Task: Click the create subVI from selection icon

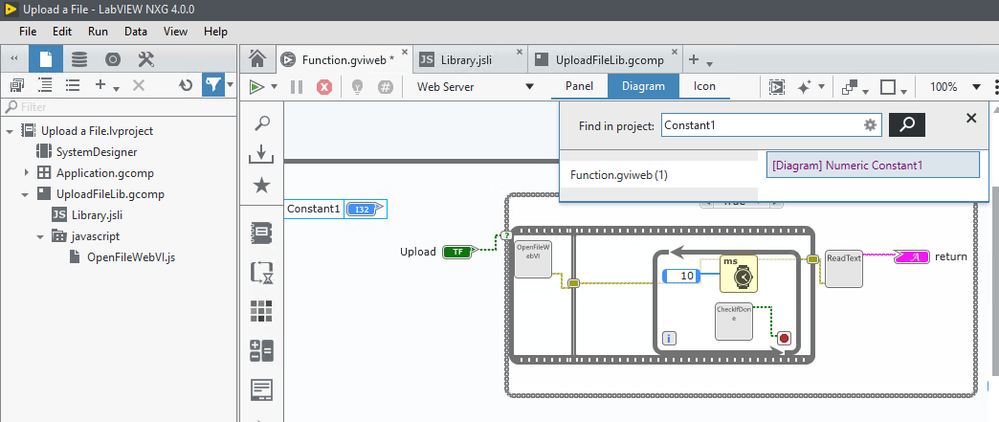Action: coord(777,87)
